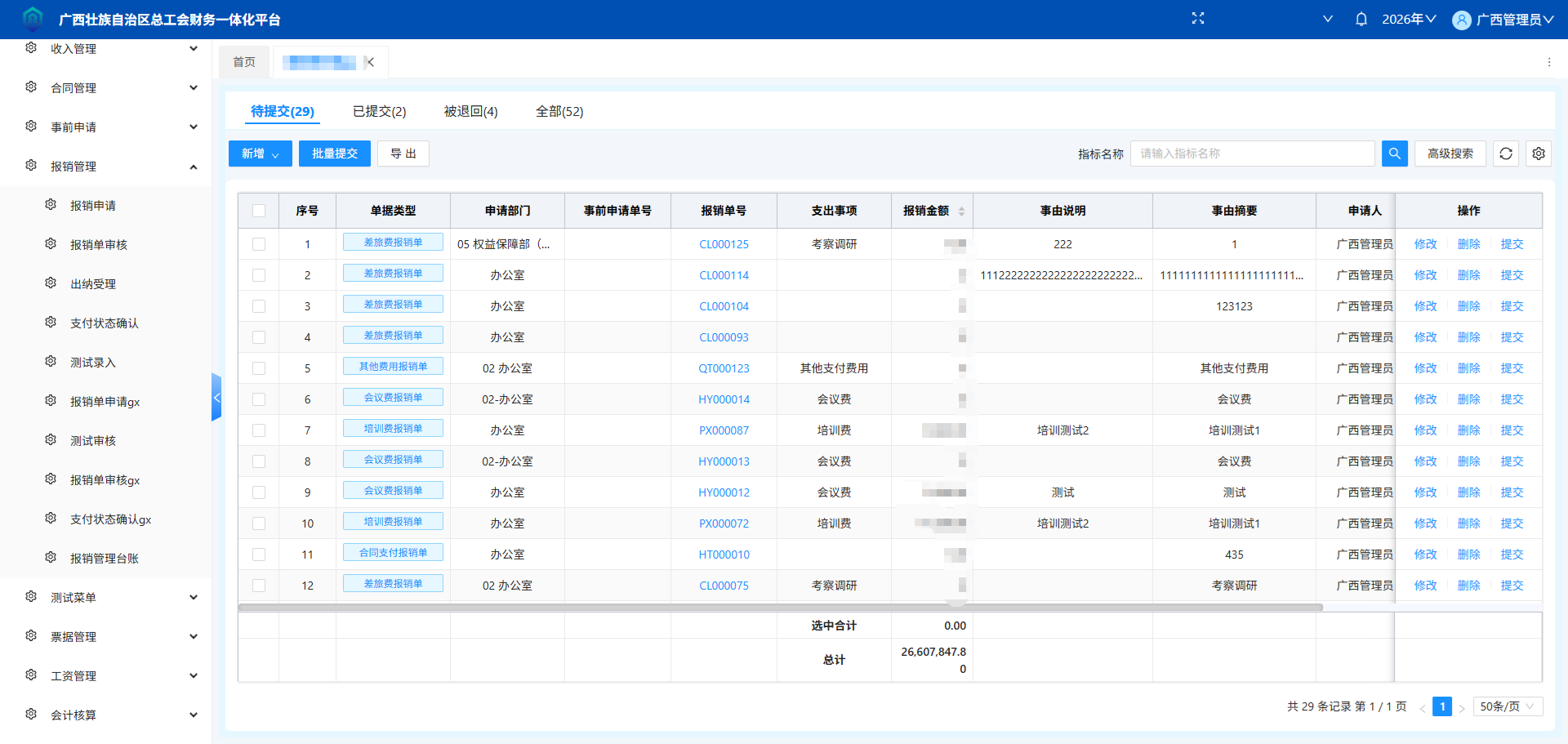Check the row 9 HY000012 checkbox
This screenshot has width=1568, height=744.
(259, 492)
